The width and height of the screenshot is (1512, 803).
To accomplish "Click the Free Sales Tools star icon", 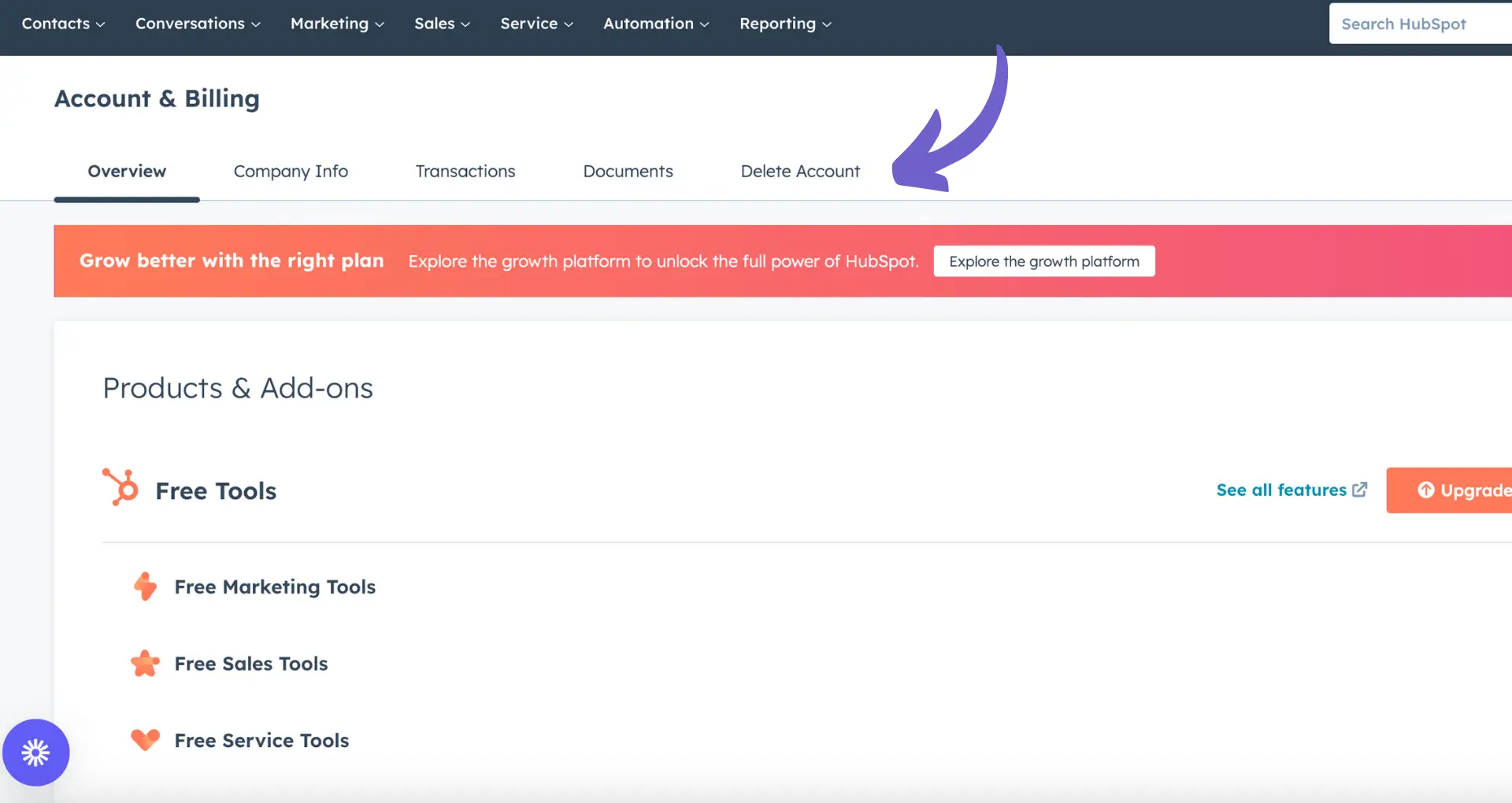I will 145,664.
